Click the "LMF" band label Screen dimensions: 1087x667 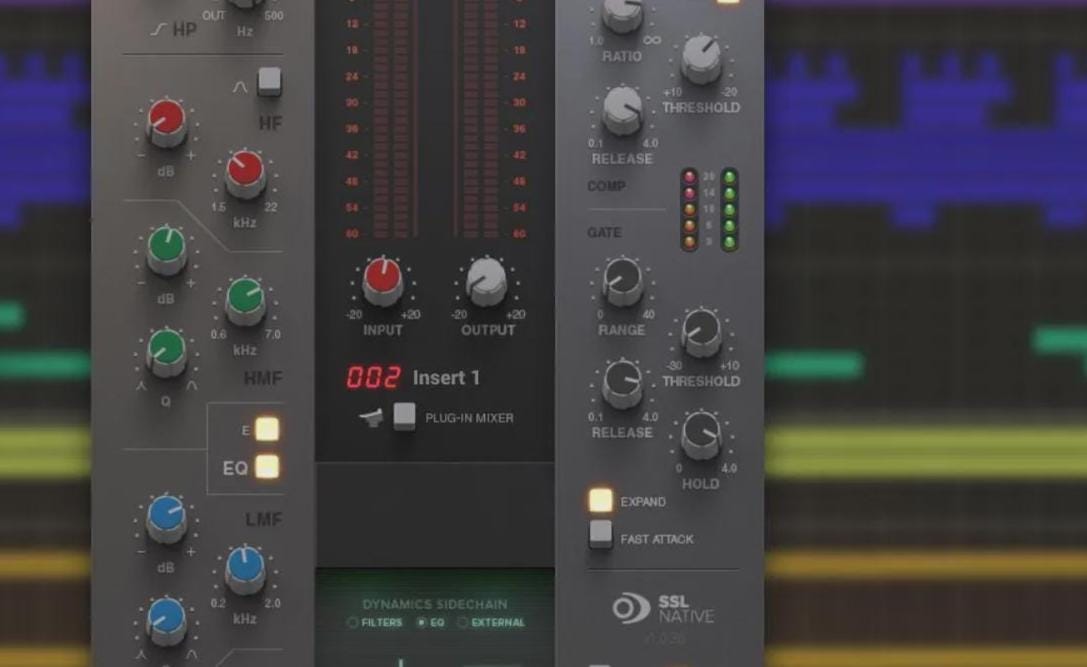263,519
